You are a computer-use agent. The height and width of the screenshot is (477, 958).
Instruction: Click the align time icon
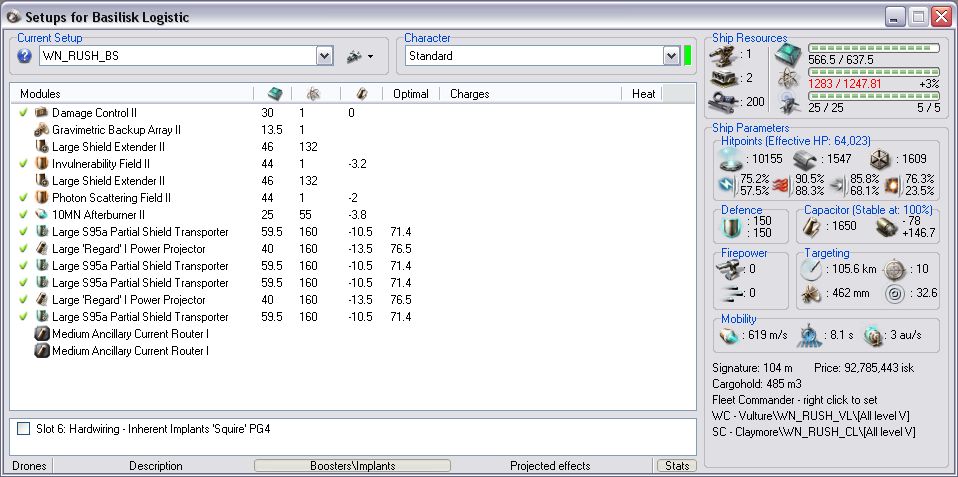coord(809,335)
